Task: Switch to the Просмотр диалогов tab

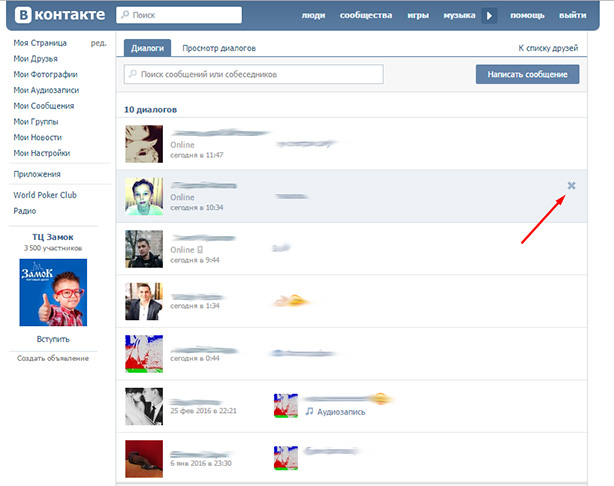Action: point(218,48)
